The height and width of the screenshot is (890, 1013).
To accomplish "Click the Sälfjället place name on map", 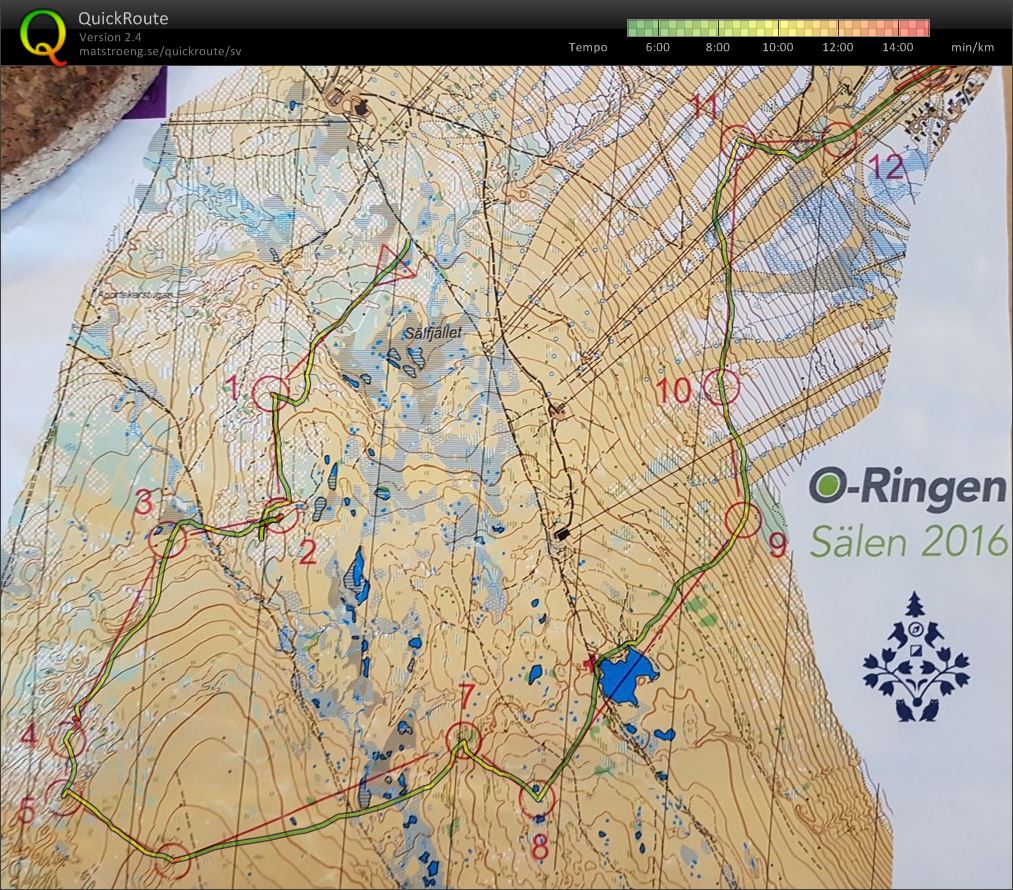I will coord(433,333).
